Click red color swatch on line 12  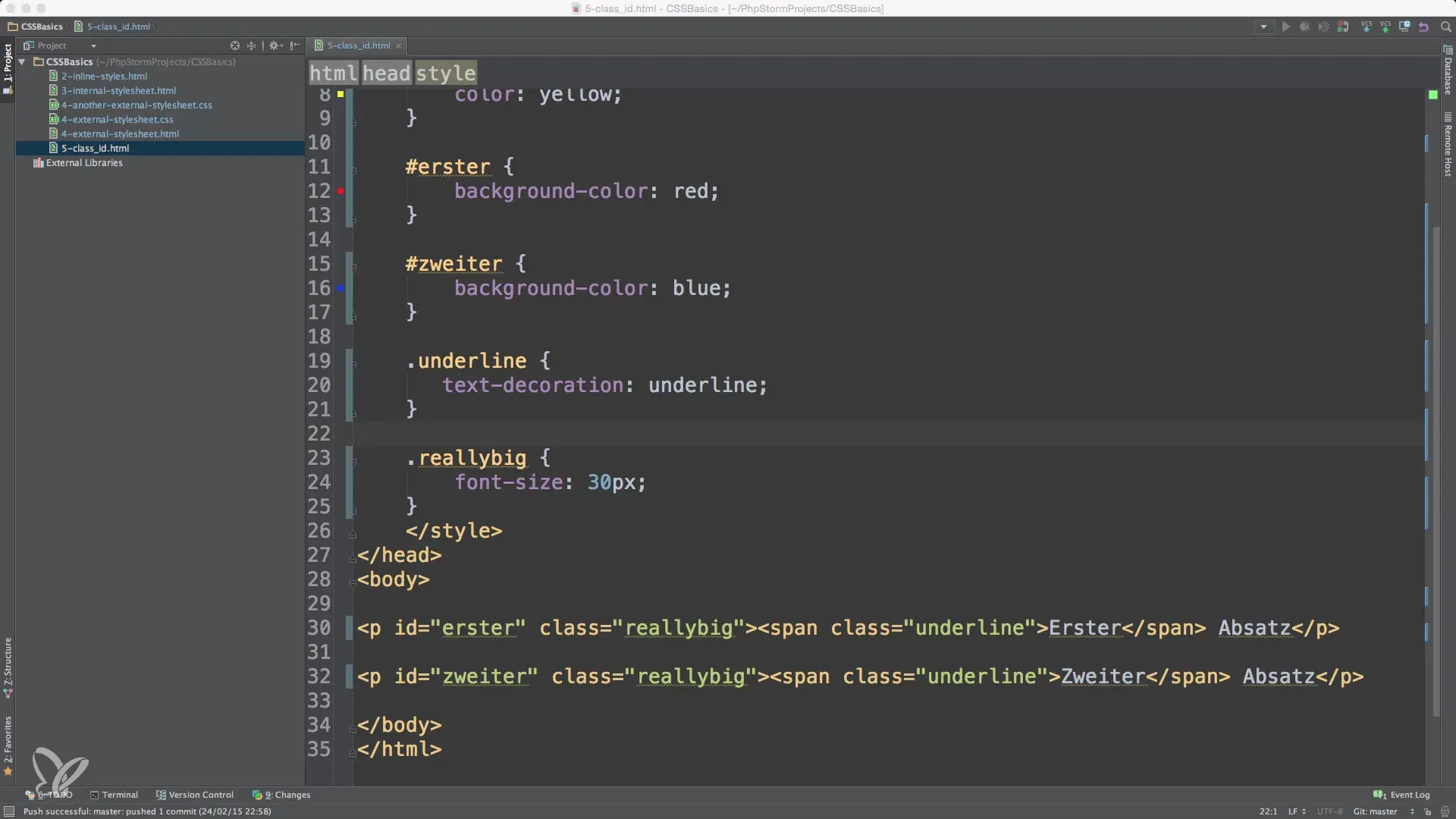point(340,191)
